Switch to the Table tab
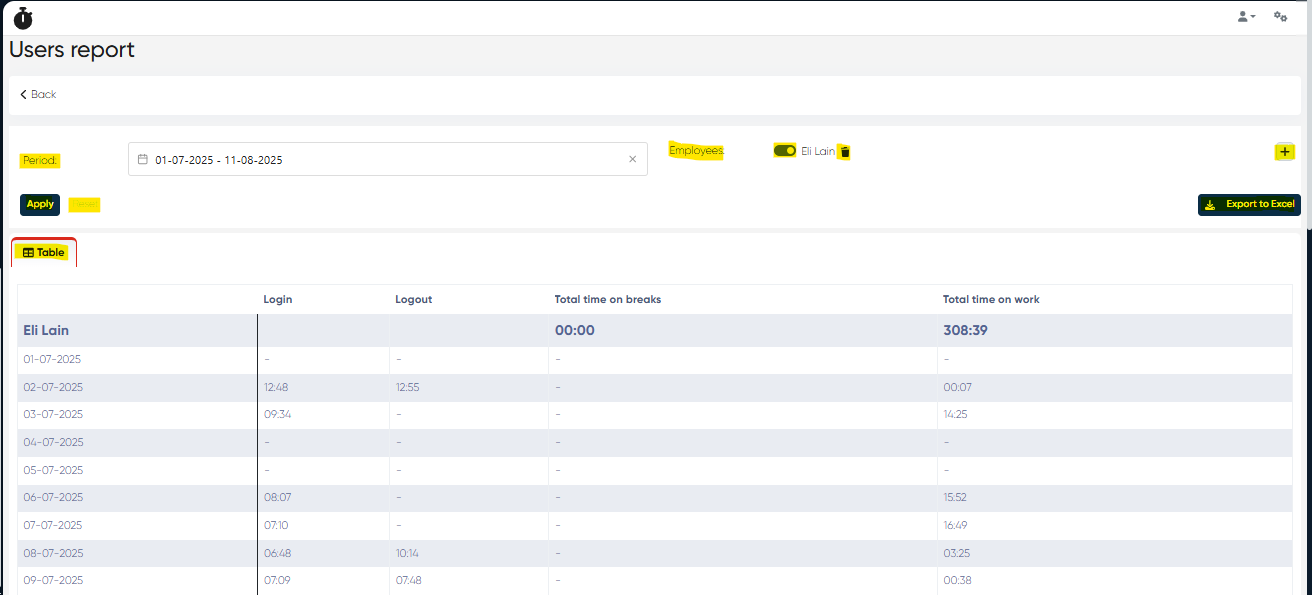The image size is (1312, 595). [x=44, y=253]
